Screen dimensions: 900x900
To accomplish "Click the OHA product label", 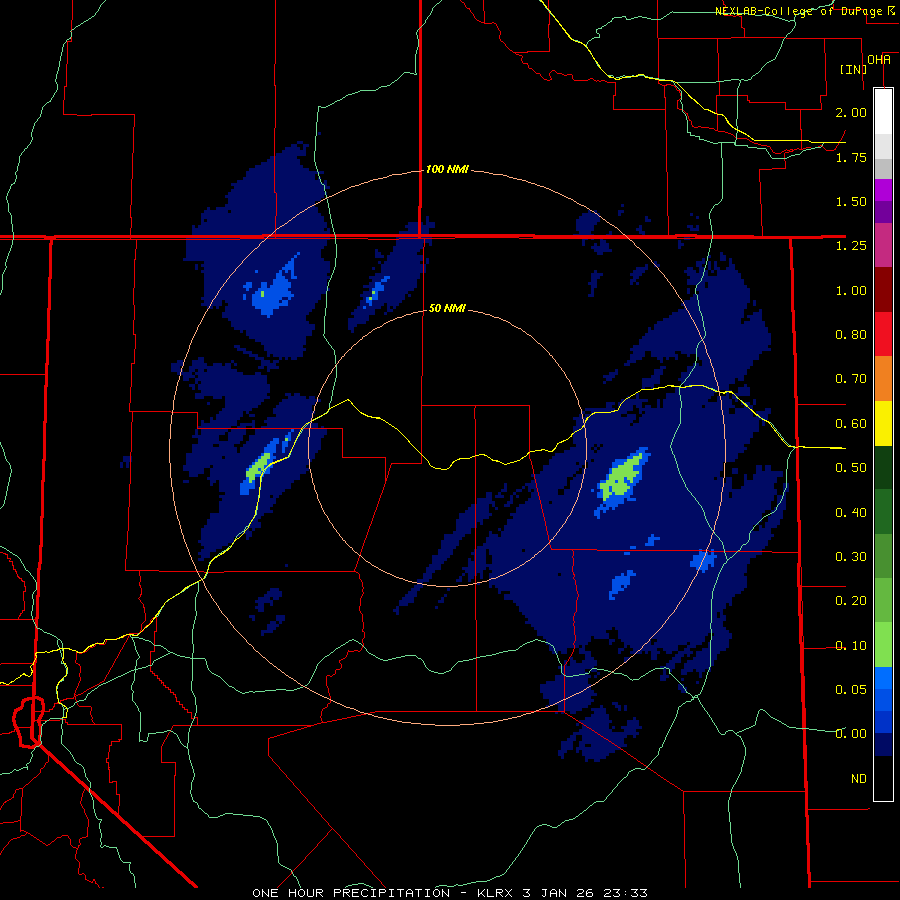I will click(878, 59).
